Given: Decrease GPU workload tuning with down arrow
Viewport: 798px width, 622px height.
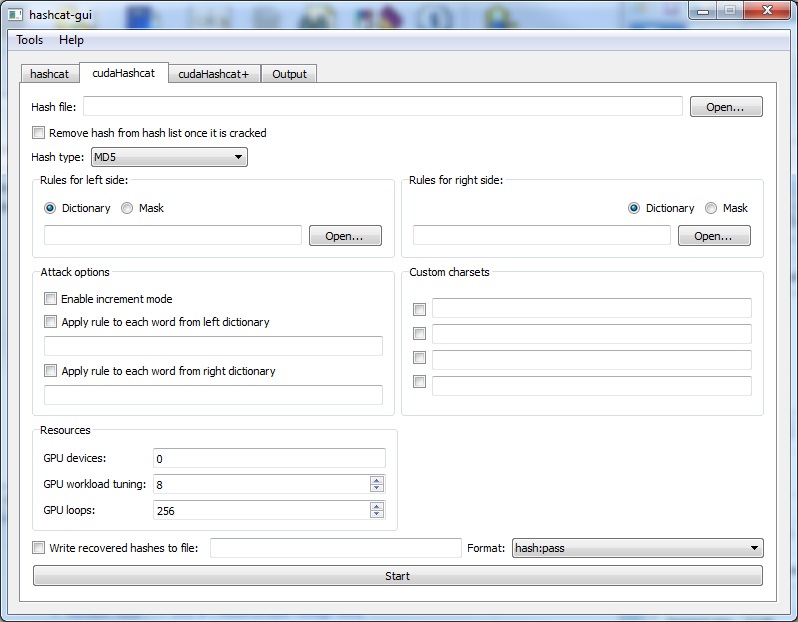Looking at the screenshot, I should coord(377,488).
